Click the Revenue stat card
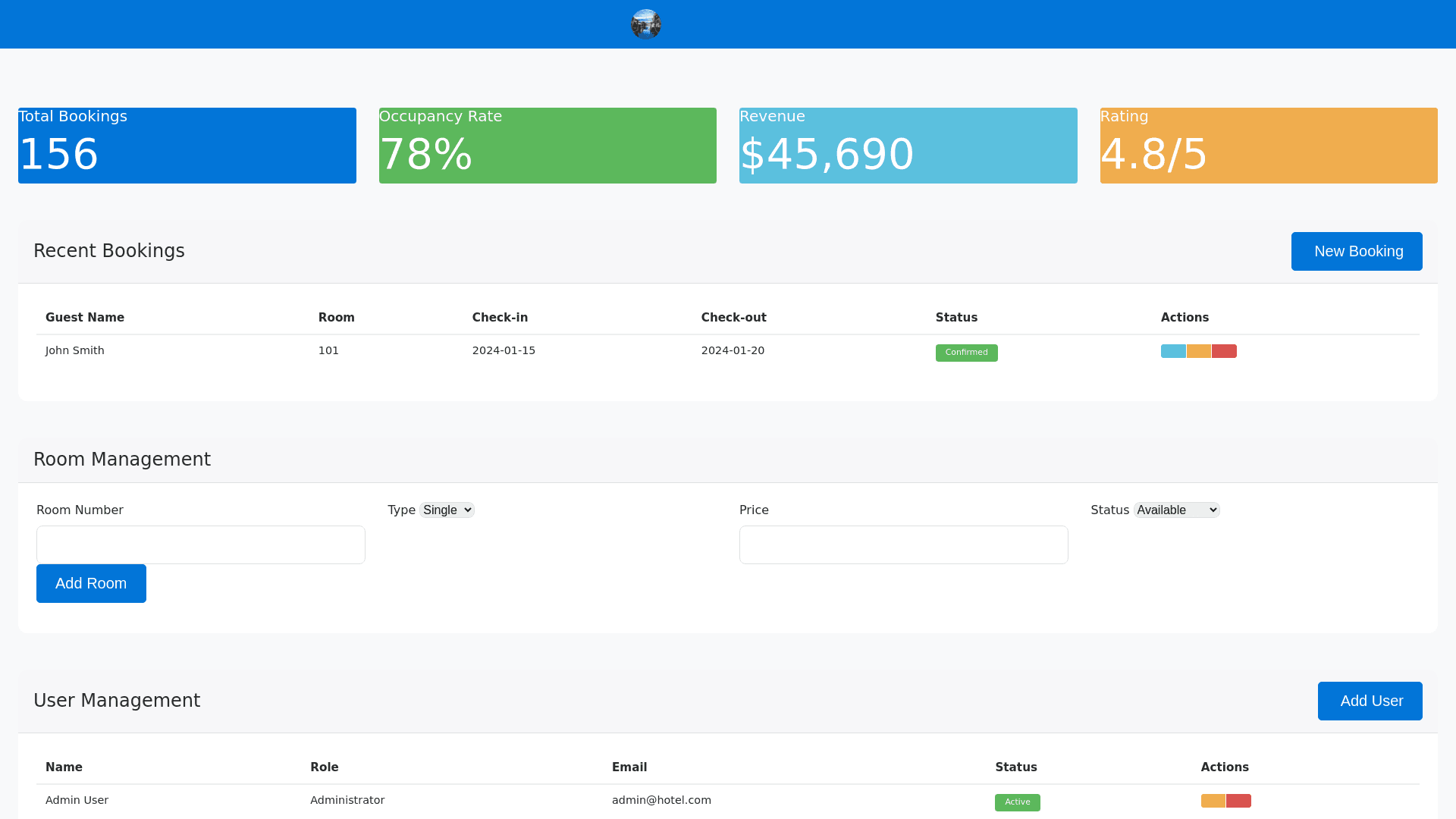 908,146
